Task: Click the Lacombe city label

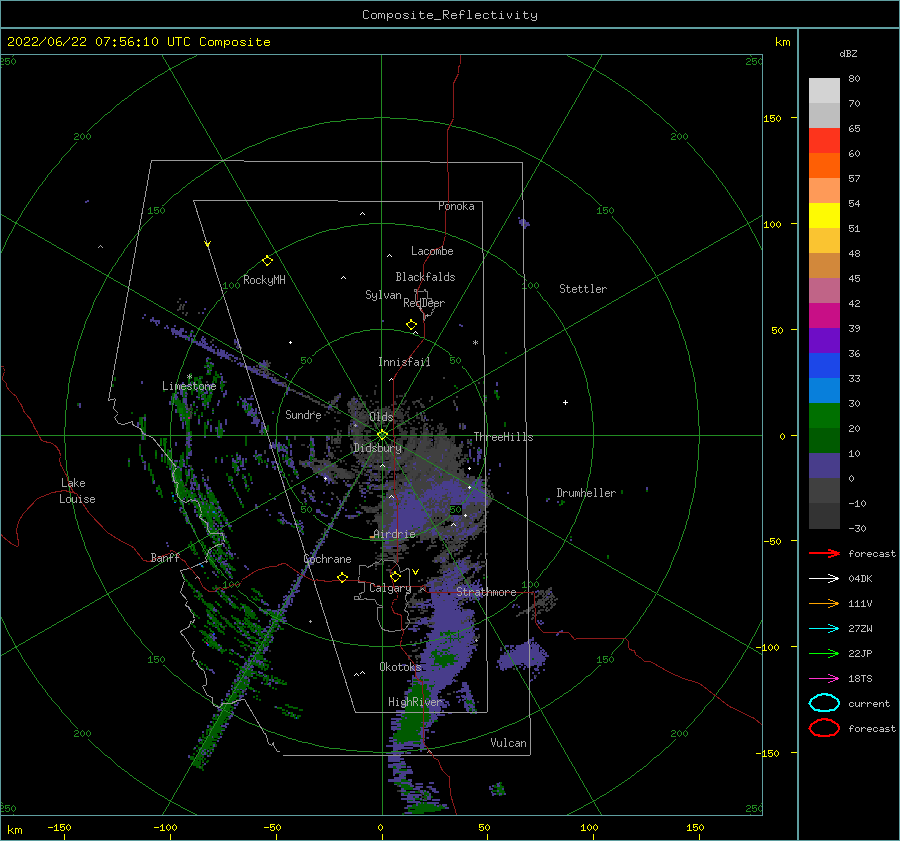Action: [432, 251]
